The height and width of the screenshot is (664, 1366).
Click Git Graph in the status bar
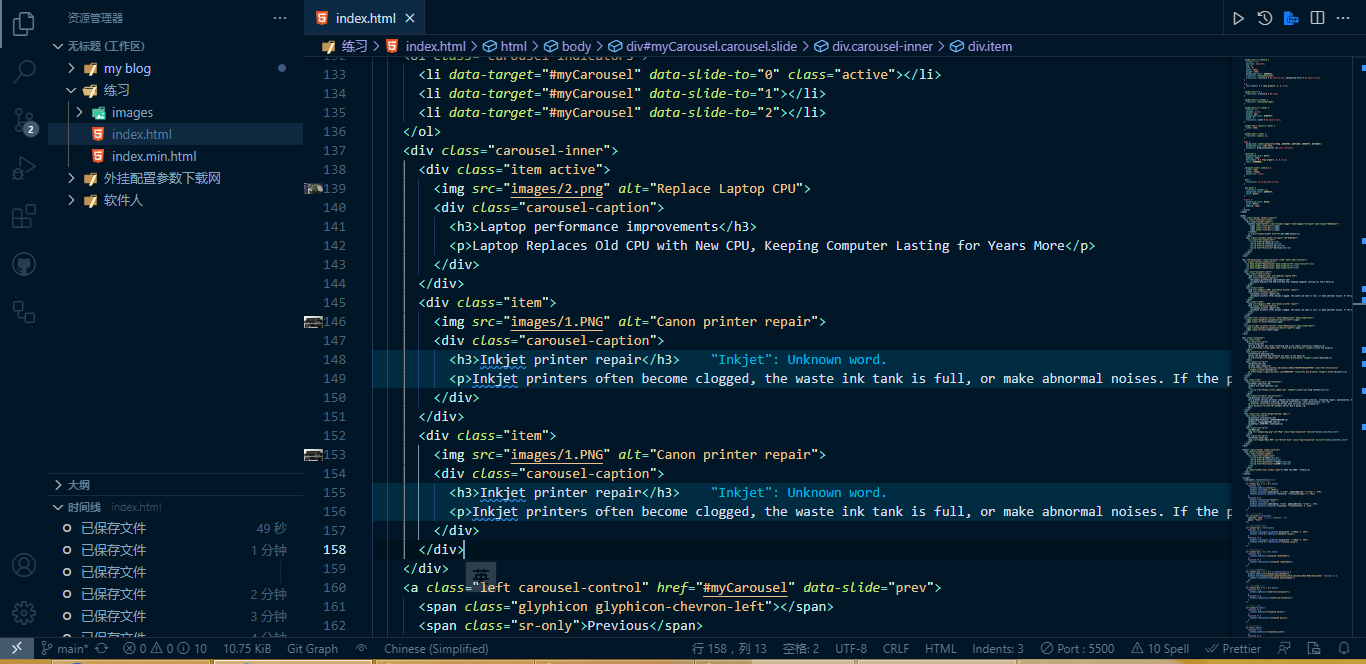pos(312,648)
